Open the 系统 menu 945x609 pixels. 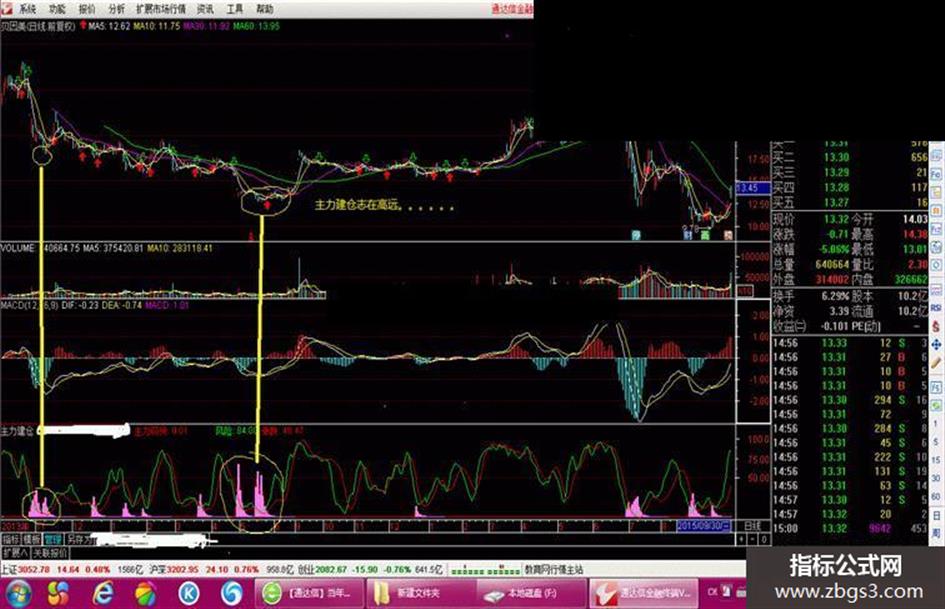(27, 9)
